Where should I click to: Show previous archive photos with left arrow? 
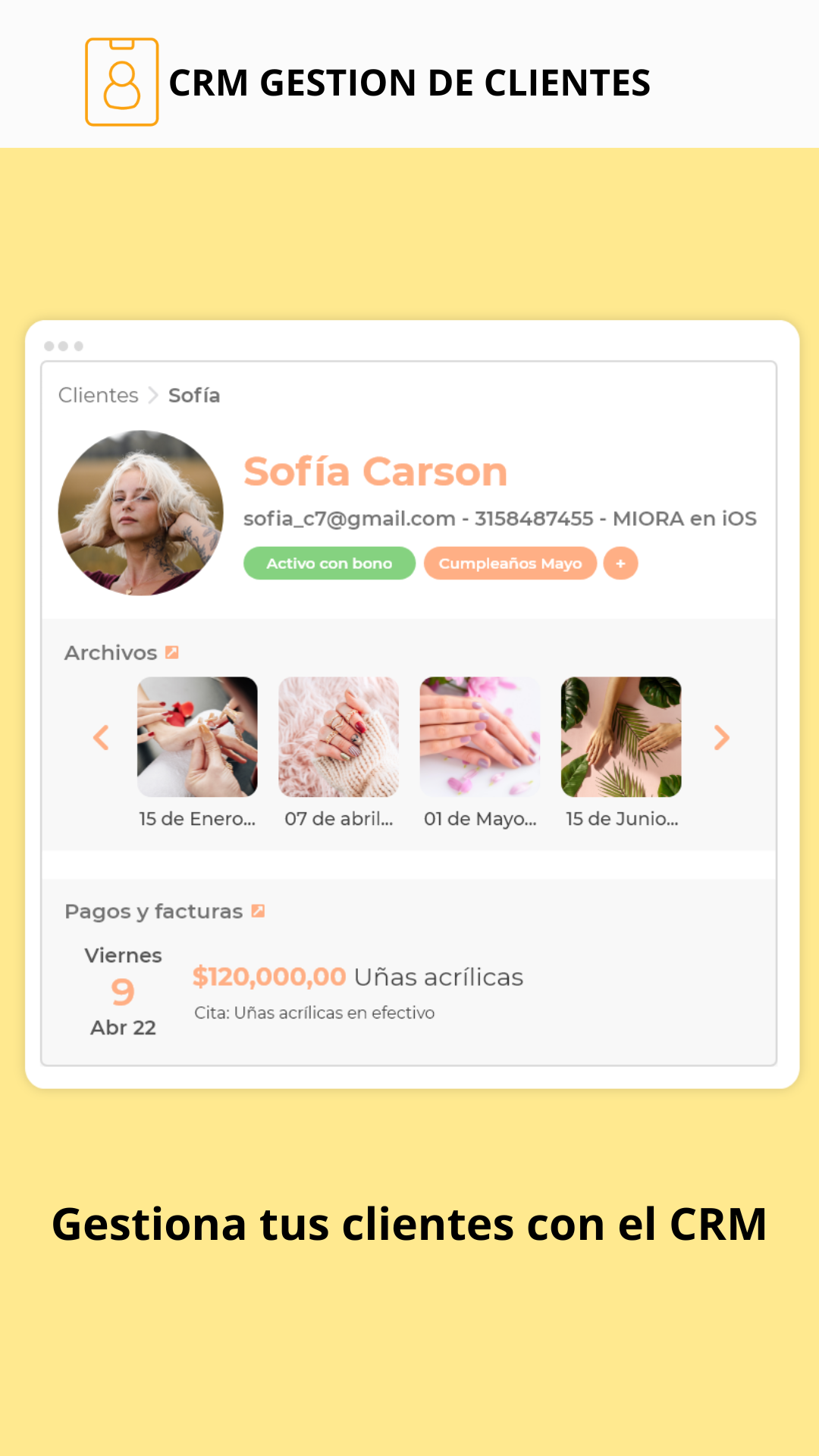pyautogui.click(x=101, y=737)
